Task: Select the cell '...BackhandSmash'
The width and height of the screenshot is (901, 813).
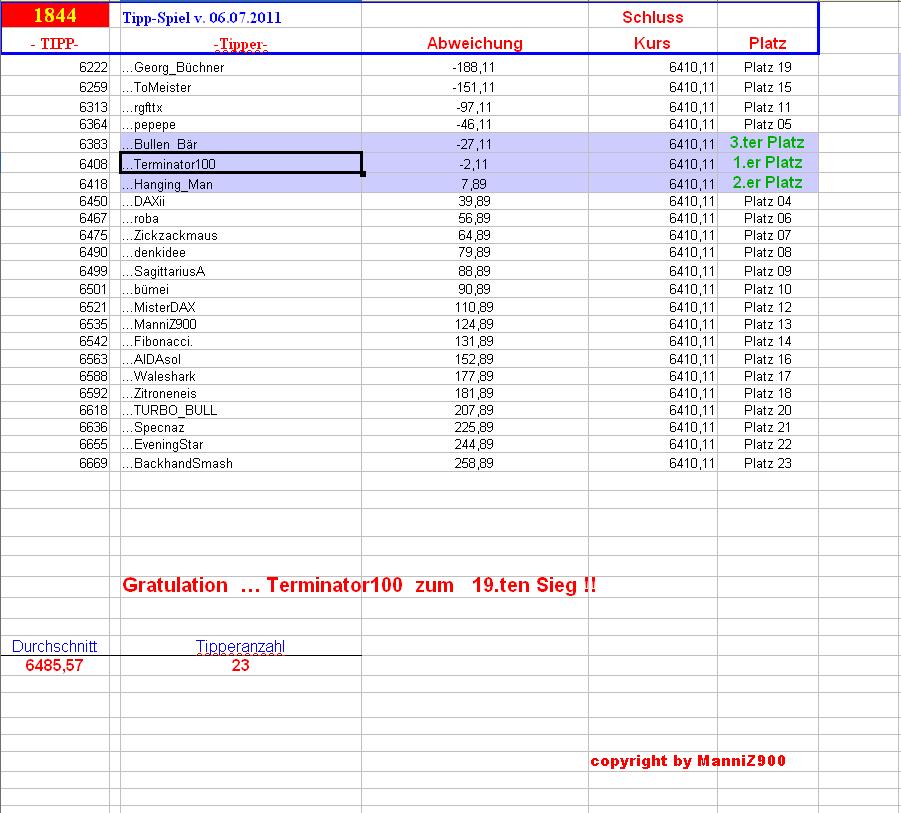Action: tap(241, 463)
